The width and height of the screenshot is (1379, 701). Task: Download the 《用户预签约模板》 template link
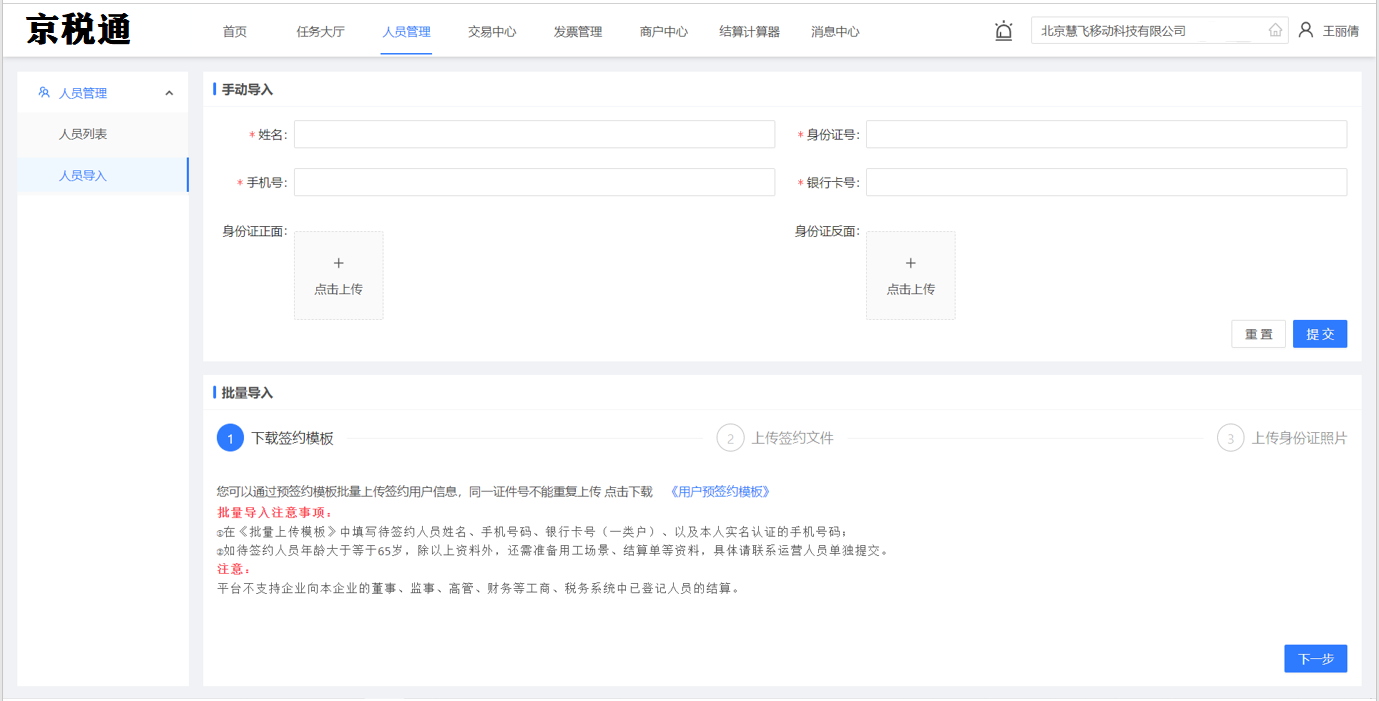(719, 492)
